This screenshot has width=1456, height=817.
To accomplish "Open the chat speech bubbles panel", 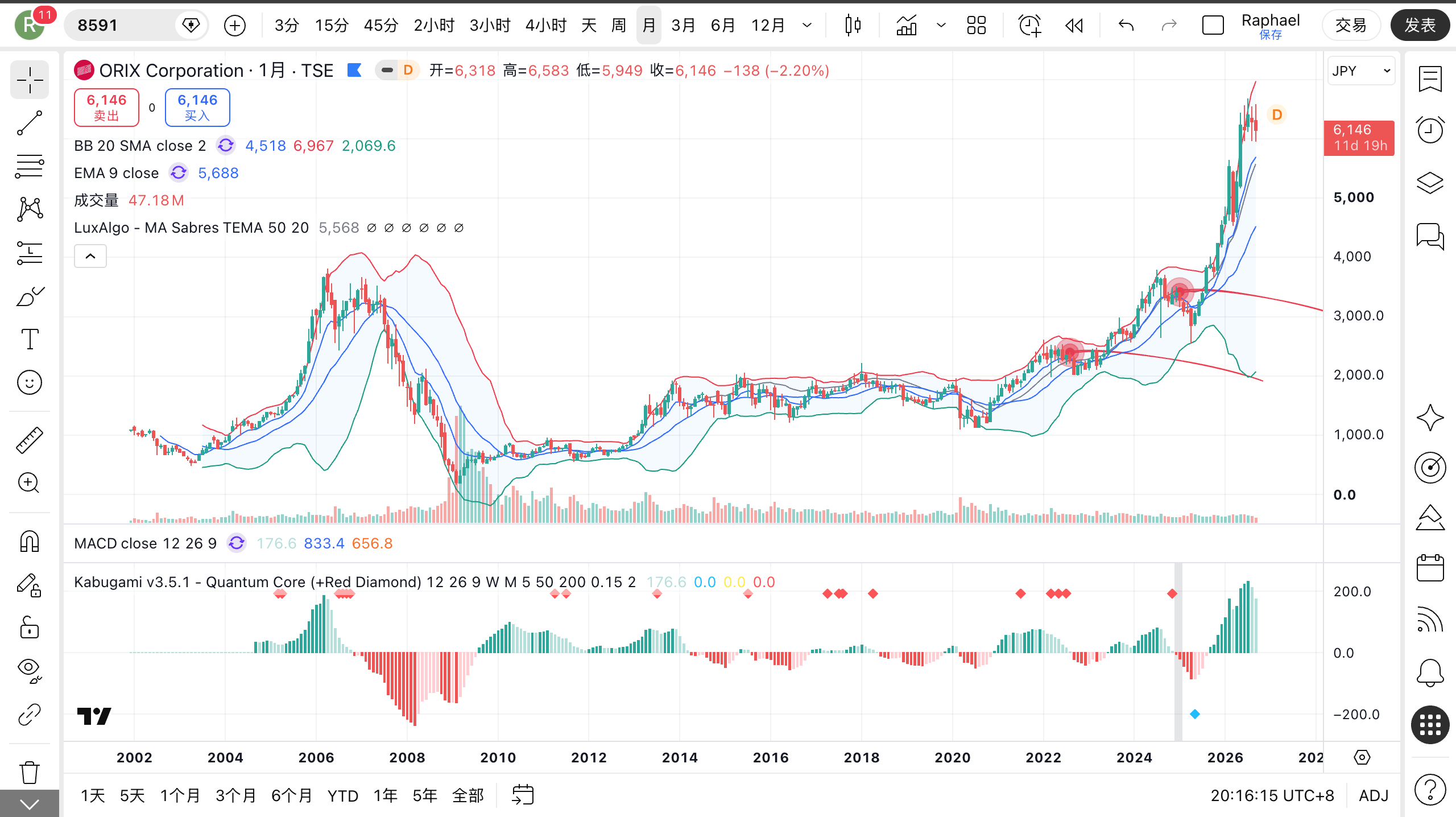I will click(x=1430, y=236).
